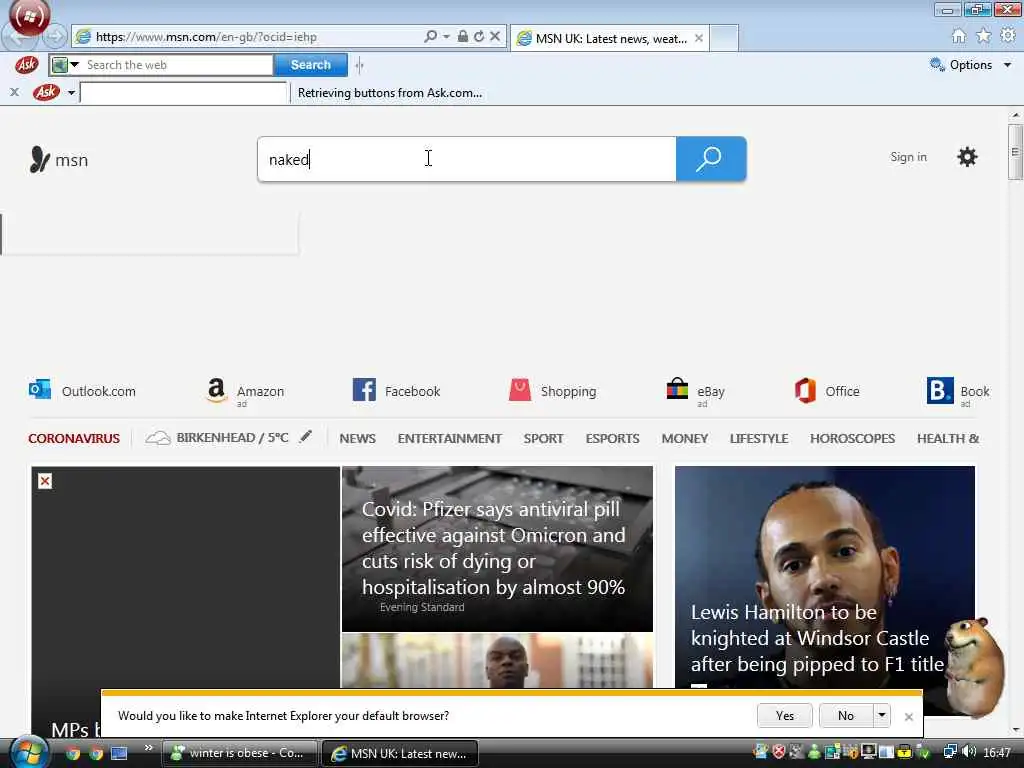Click Yes to set default browser

[784, 715]
